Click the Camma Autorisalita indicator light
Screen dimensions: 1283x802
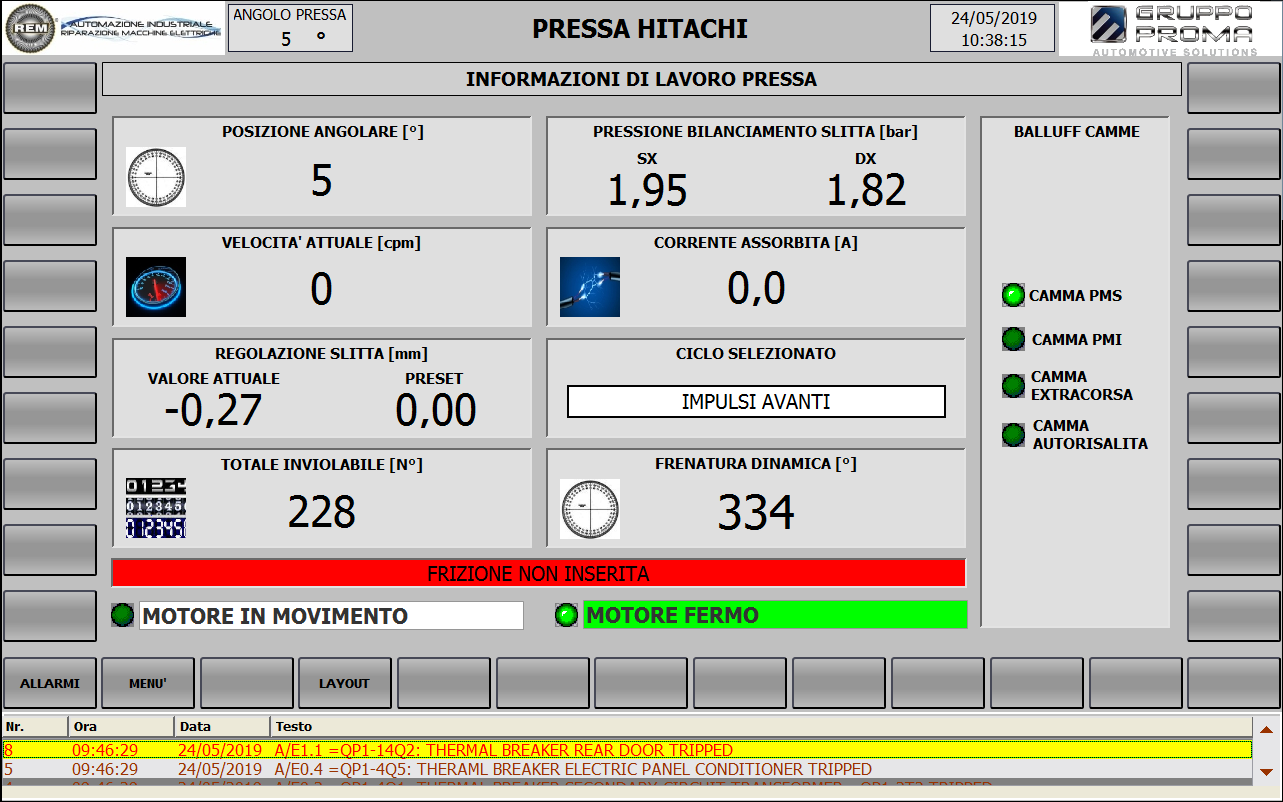pyautogui.click(x=1014, y=434)
